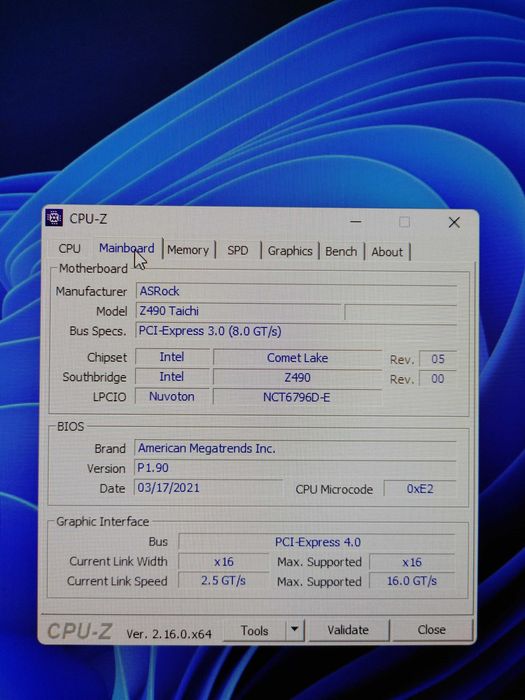The image size is (525, 700).
Task: Click the southbridge Rev. 00 value
Action: [x=438, y=379]
